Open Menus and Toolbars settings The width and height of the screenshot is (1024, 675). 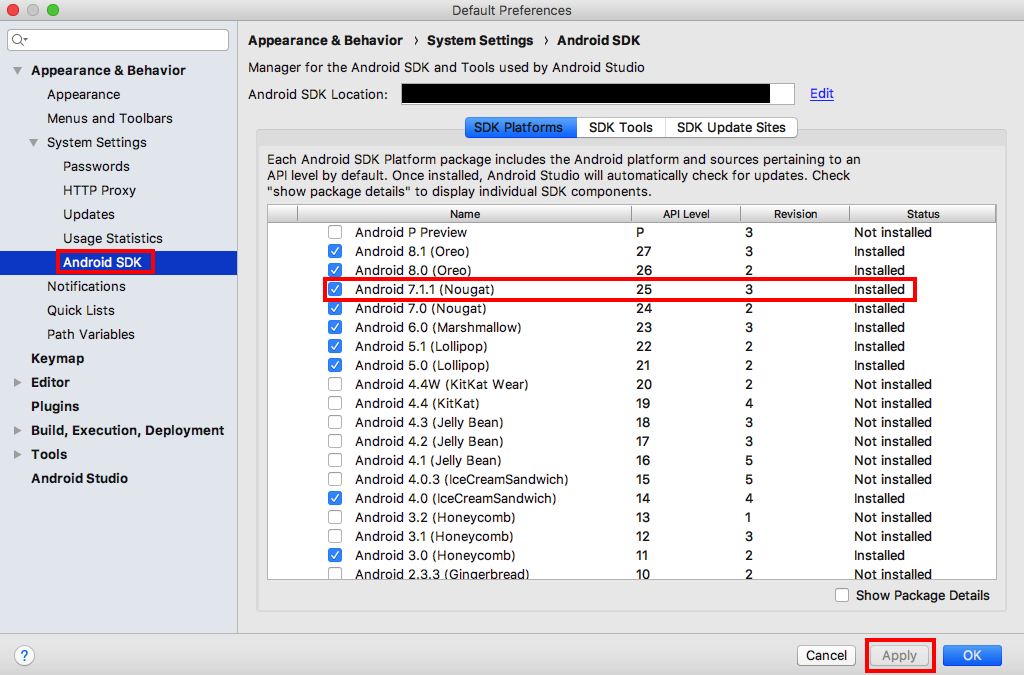point(110,118)
